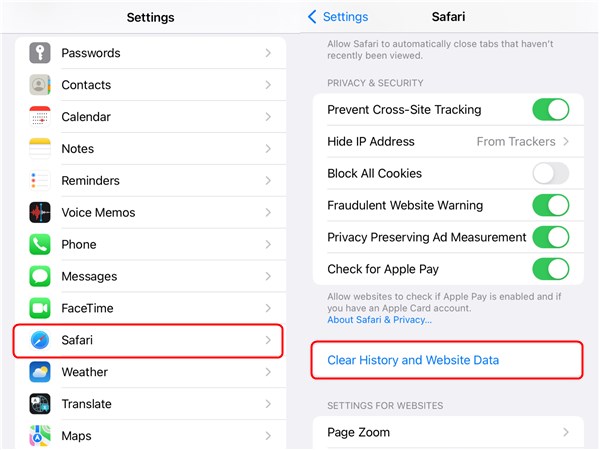Open the Notes settings row

tap(150, 149)
